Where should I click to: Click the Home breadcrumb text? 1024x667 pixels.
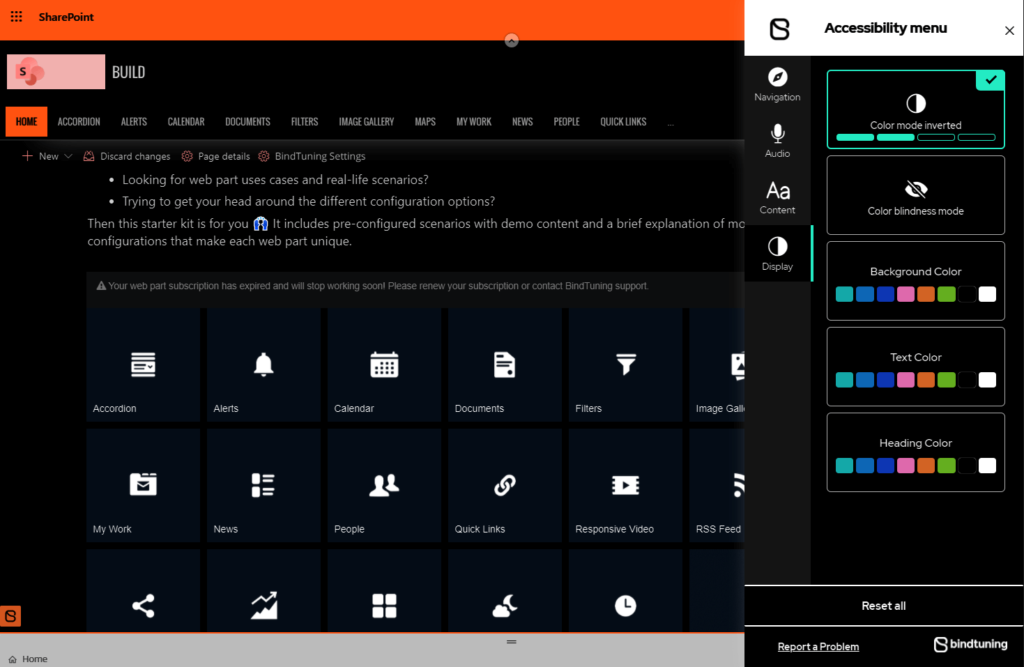pyautogui.click(x=35, y=659)
